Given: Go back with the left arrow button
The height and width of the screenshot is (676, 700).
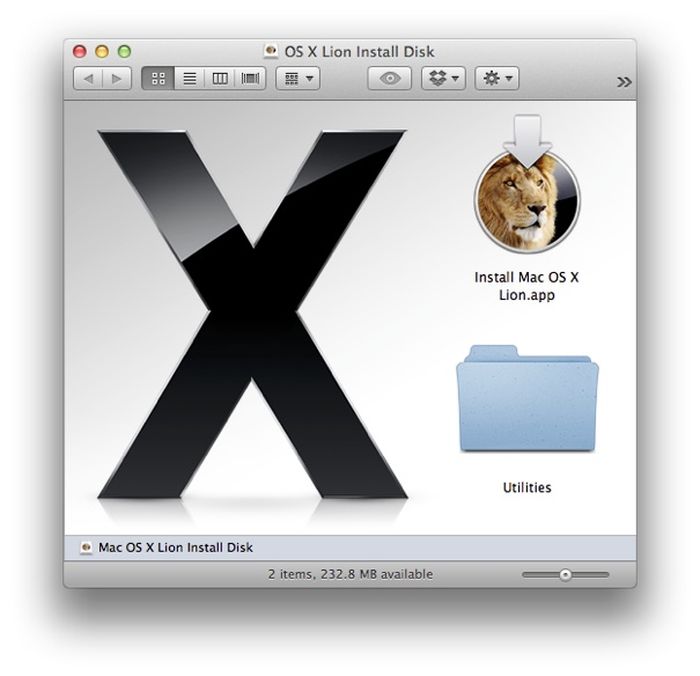Looking at the screenshot, I should coord(88,79).
